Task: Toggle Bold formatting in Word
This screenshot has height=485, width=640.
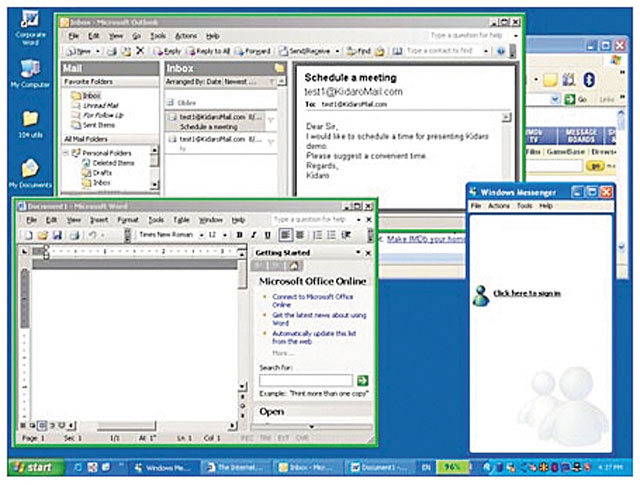Action: coord(240,235)
